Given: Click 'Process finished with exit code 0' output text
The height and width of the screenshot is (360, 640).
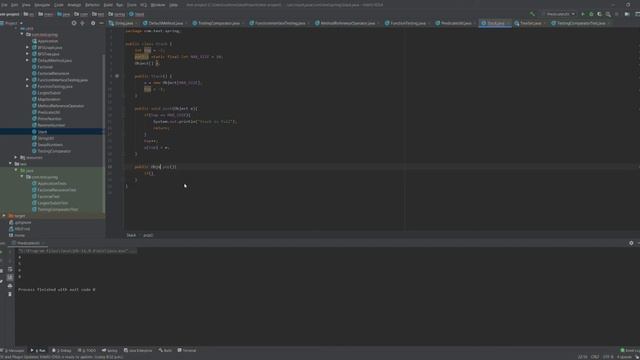Looking at the screenshot, I should 57,290.
